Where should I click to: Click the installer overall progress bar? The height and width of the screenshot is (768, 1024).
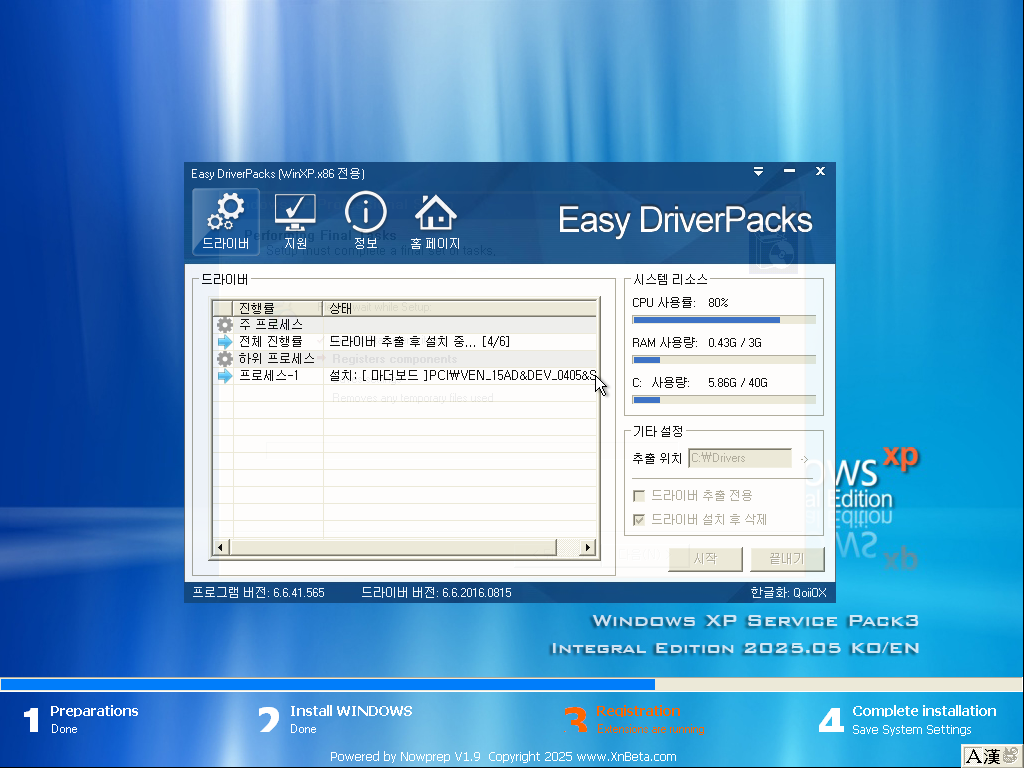point(512,684)
